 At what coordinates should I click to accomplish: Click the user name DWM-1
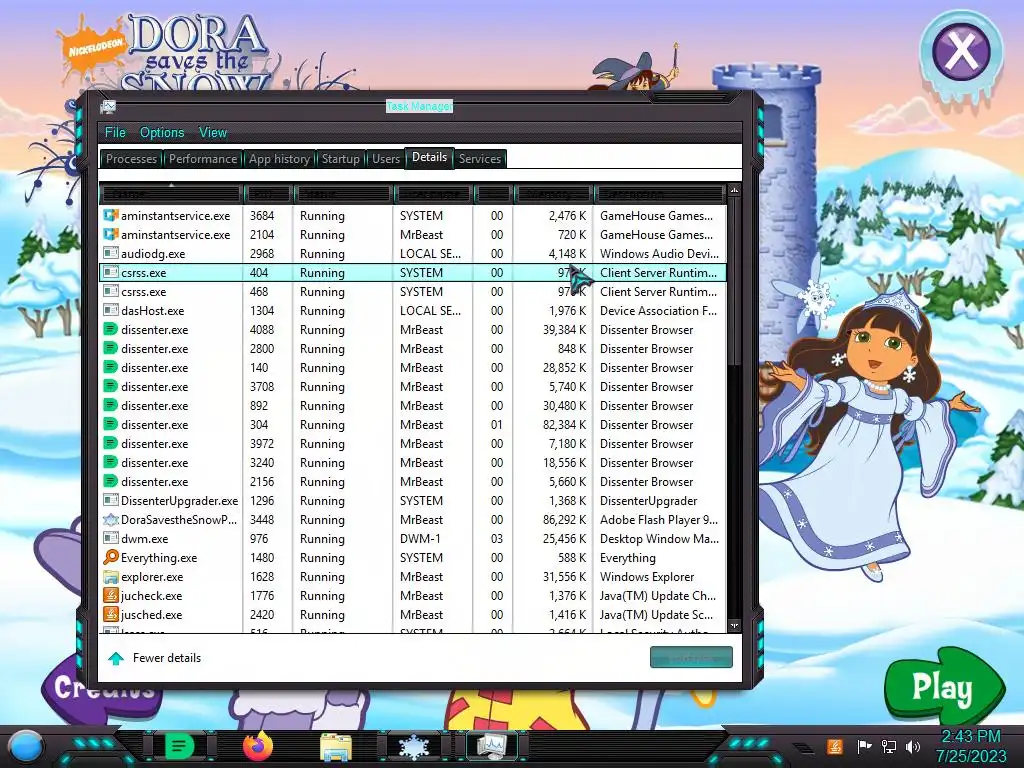(x=421, y=539)
